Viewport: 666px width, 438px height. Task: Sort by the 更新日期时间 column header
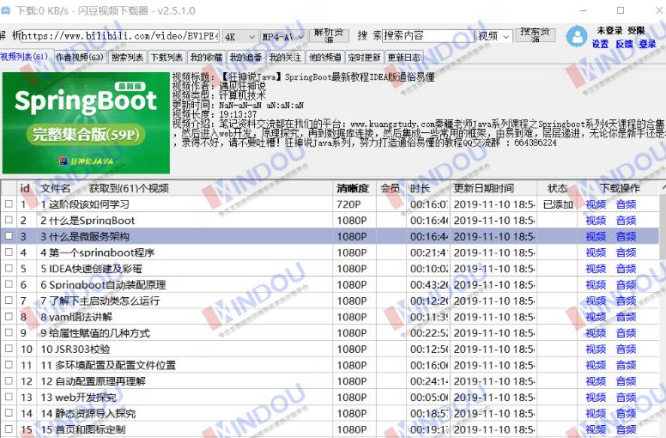493,188
